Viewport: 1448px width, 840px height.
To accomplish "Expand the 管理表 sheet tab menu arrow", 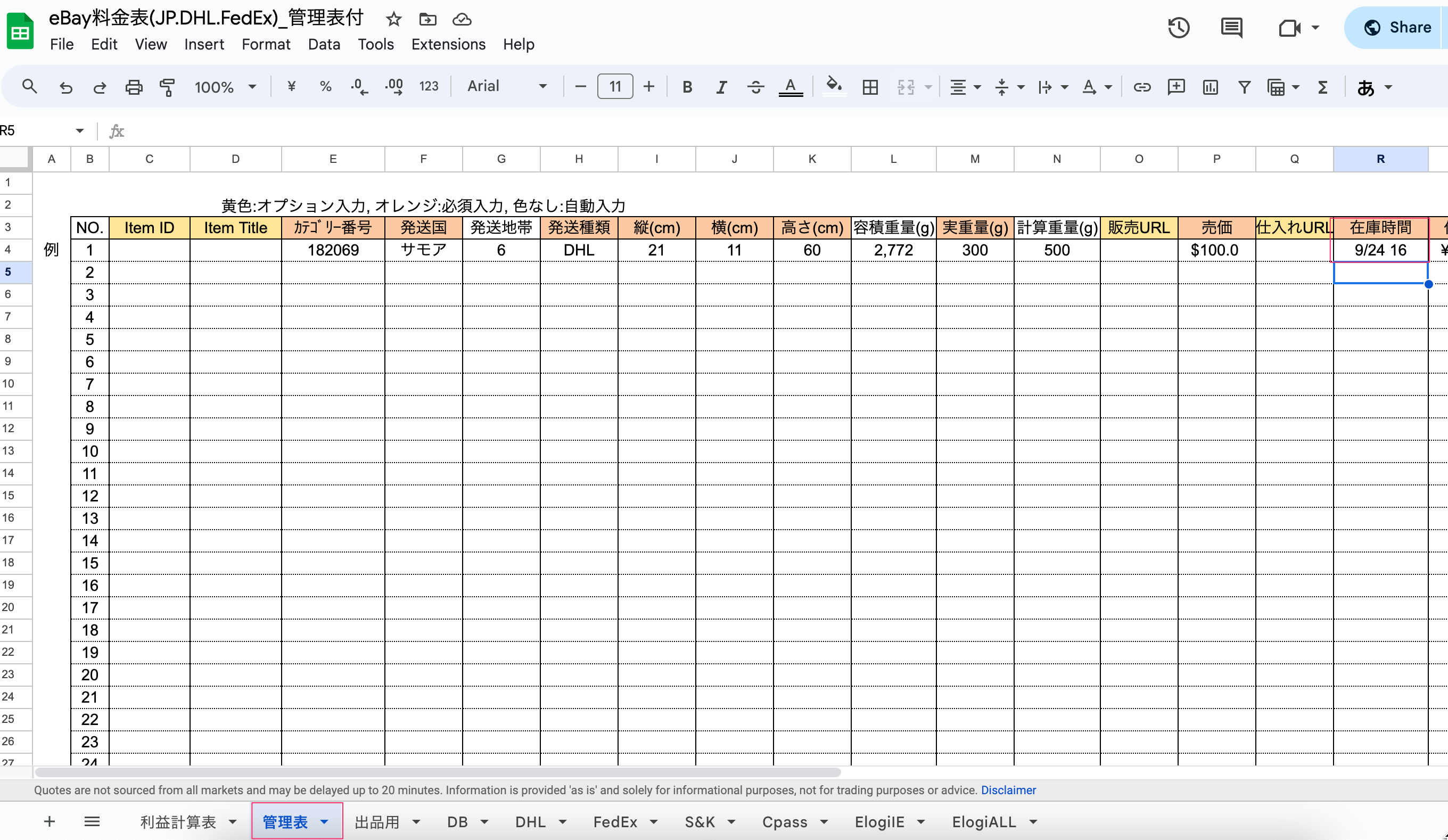I will (325, 821).
